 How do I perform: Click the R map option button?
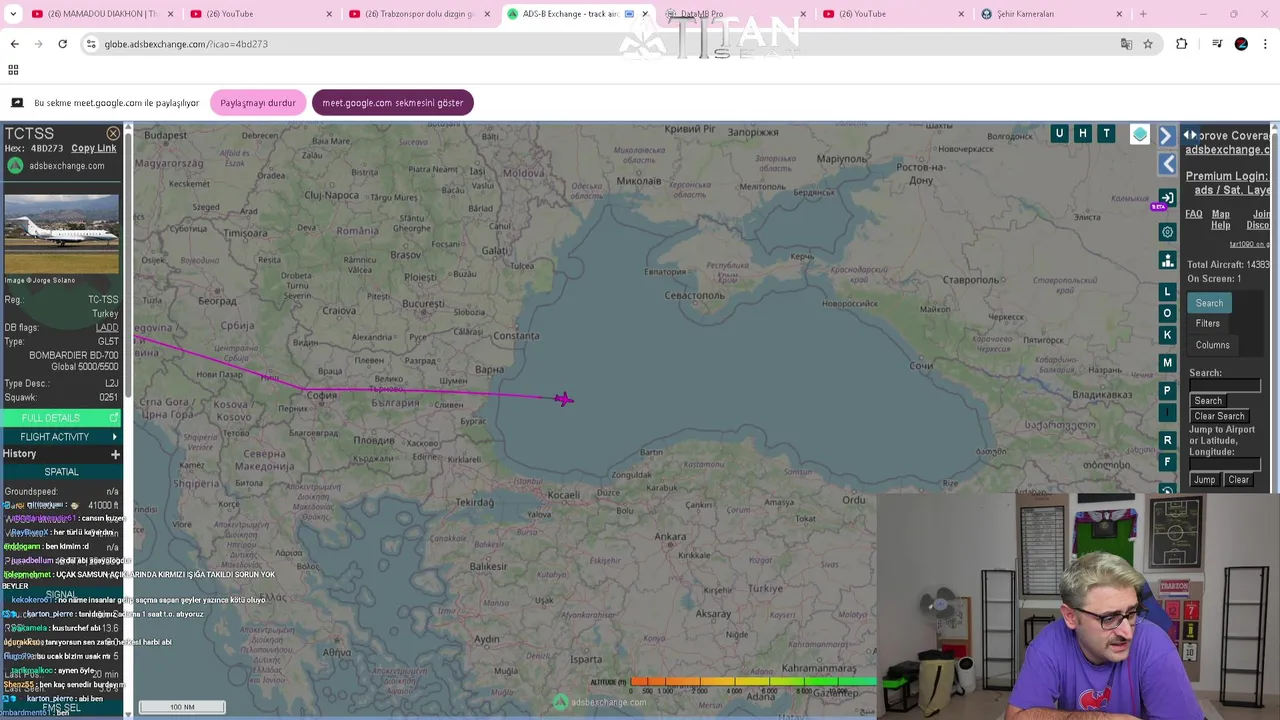coord(1167,440)
